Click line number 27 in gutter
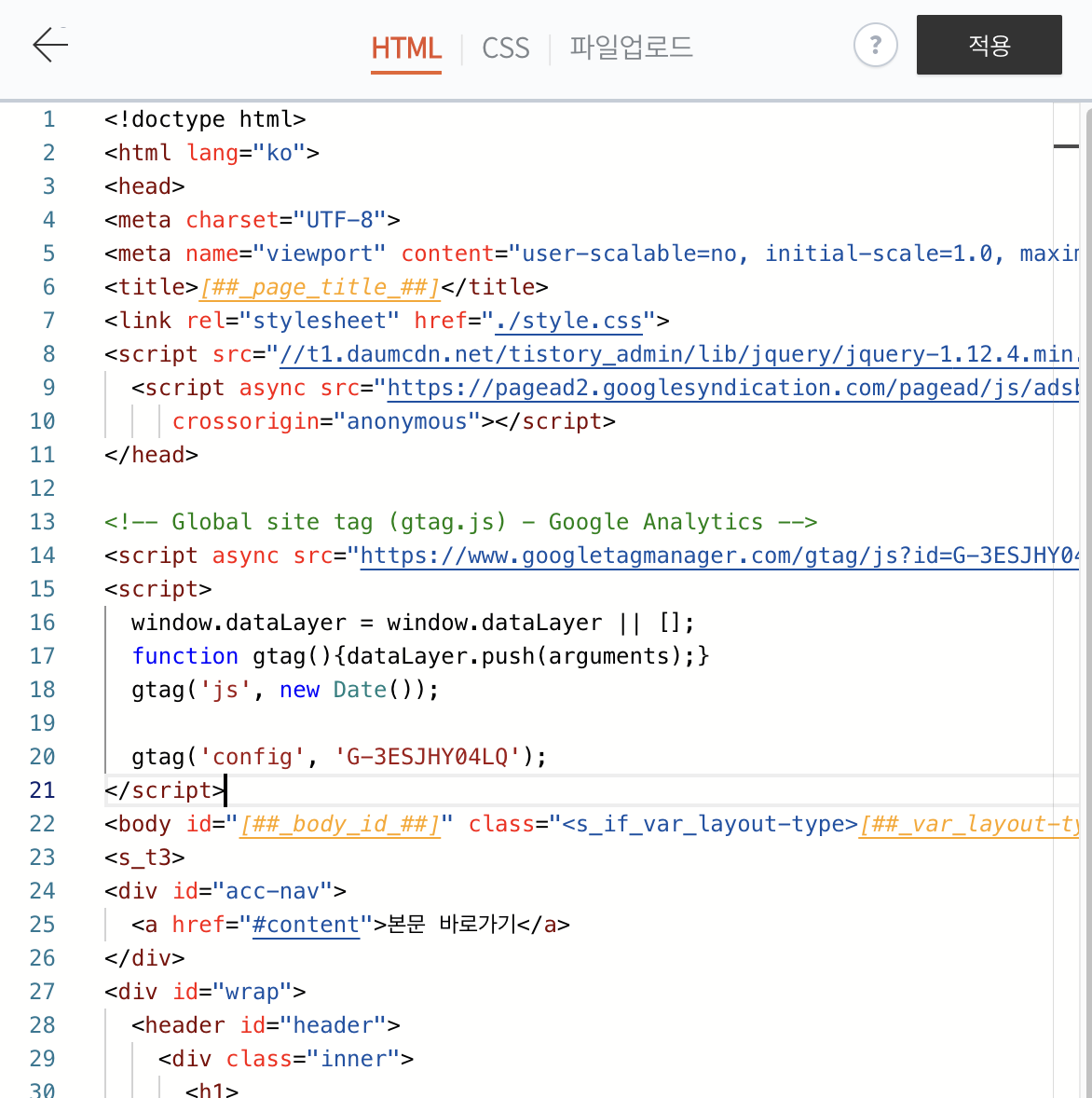This screenshot has width=1092, height=1098. [x=42, y=993]
